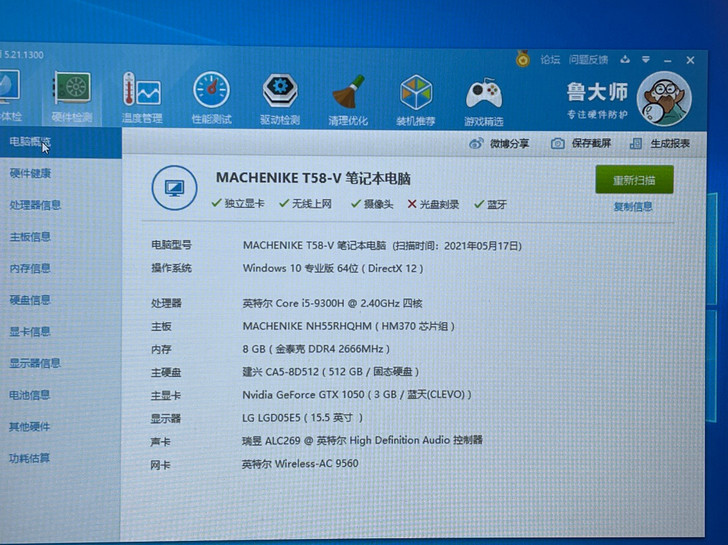Click the 瑞昱 ALC269 sound card value
This screenshot has width=728, height=545.
click(x=362, y=440)
